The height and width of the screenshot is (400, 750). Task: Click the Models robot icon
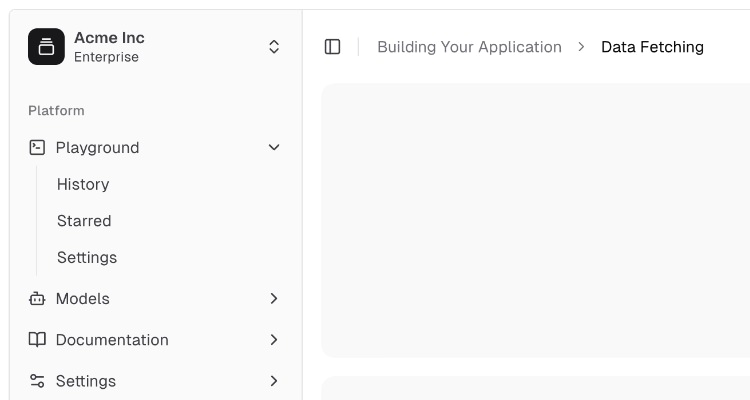pyautogui.click(x=37, y=298)
